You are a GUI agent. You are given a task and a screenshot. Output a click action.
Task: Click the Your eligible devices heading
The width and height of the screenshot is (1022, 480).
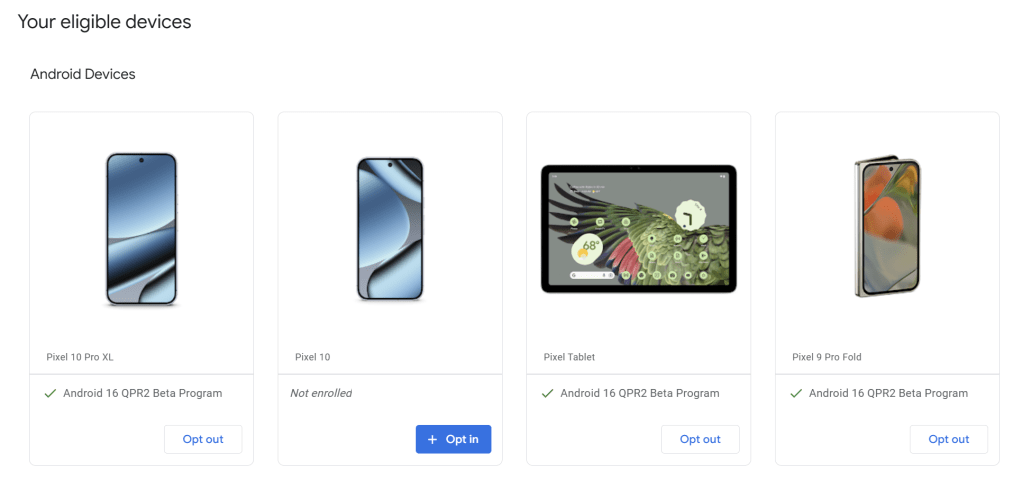click(104, 22)
